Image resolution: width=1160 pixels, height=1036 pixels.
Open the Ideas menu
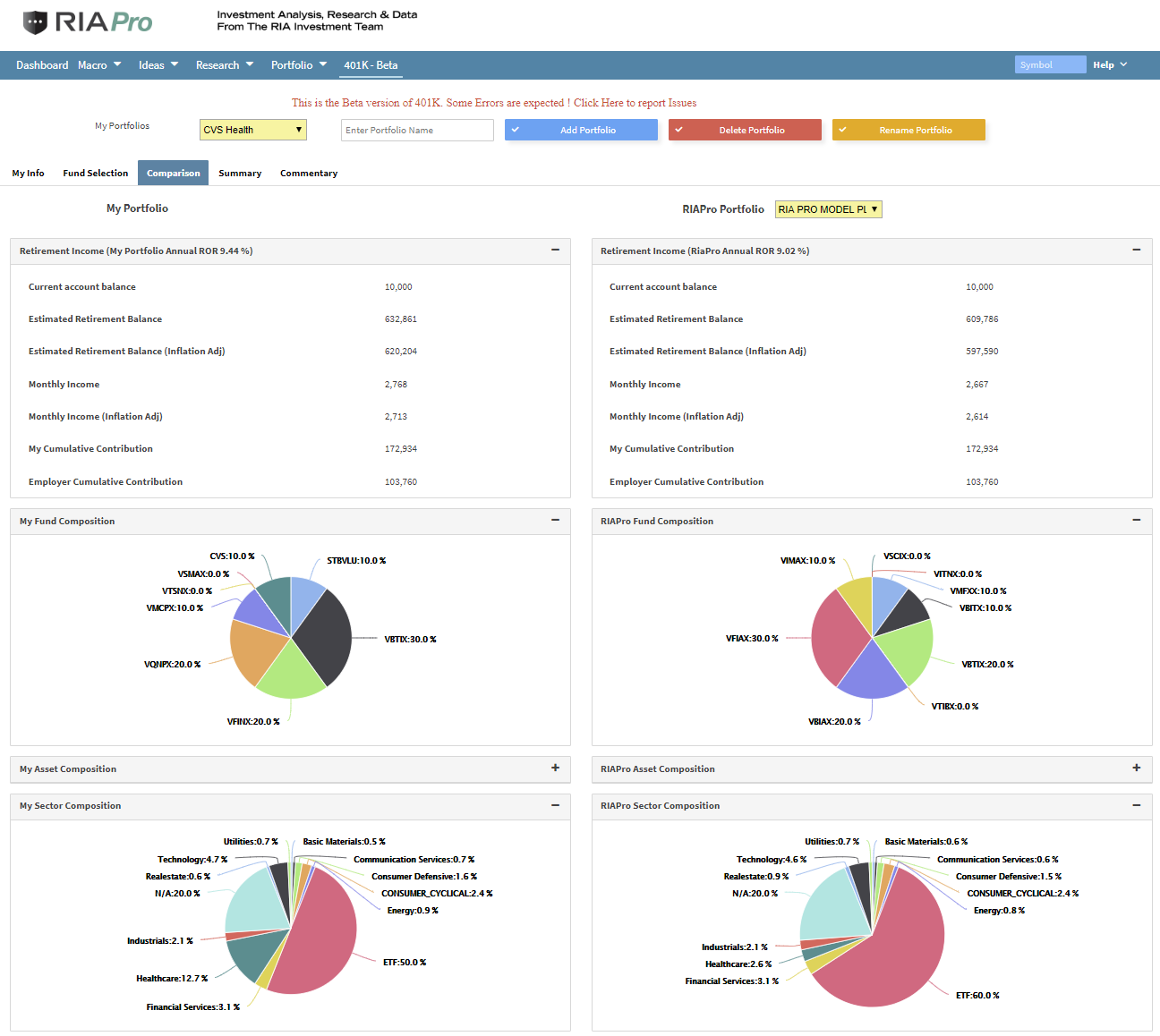point(158,65)
